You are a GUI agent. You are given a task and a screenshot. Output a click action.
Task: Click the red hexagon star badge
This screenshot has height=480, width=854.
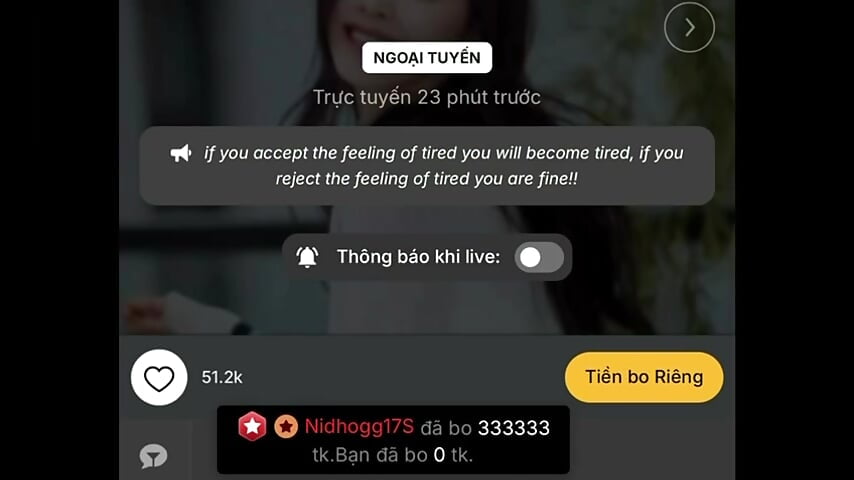point(252,427)
